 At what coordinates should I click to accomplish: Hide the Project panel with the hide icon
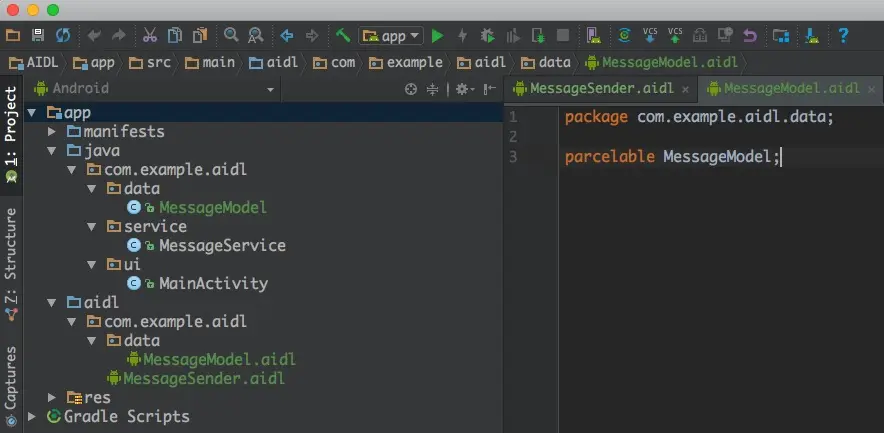[x=490, y=89]
